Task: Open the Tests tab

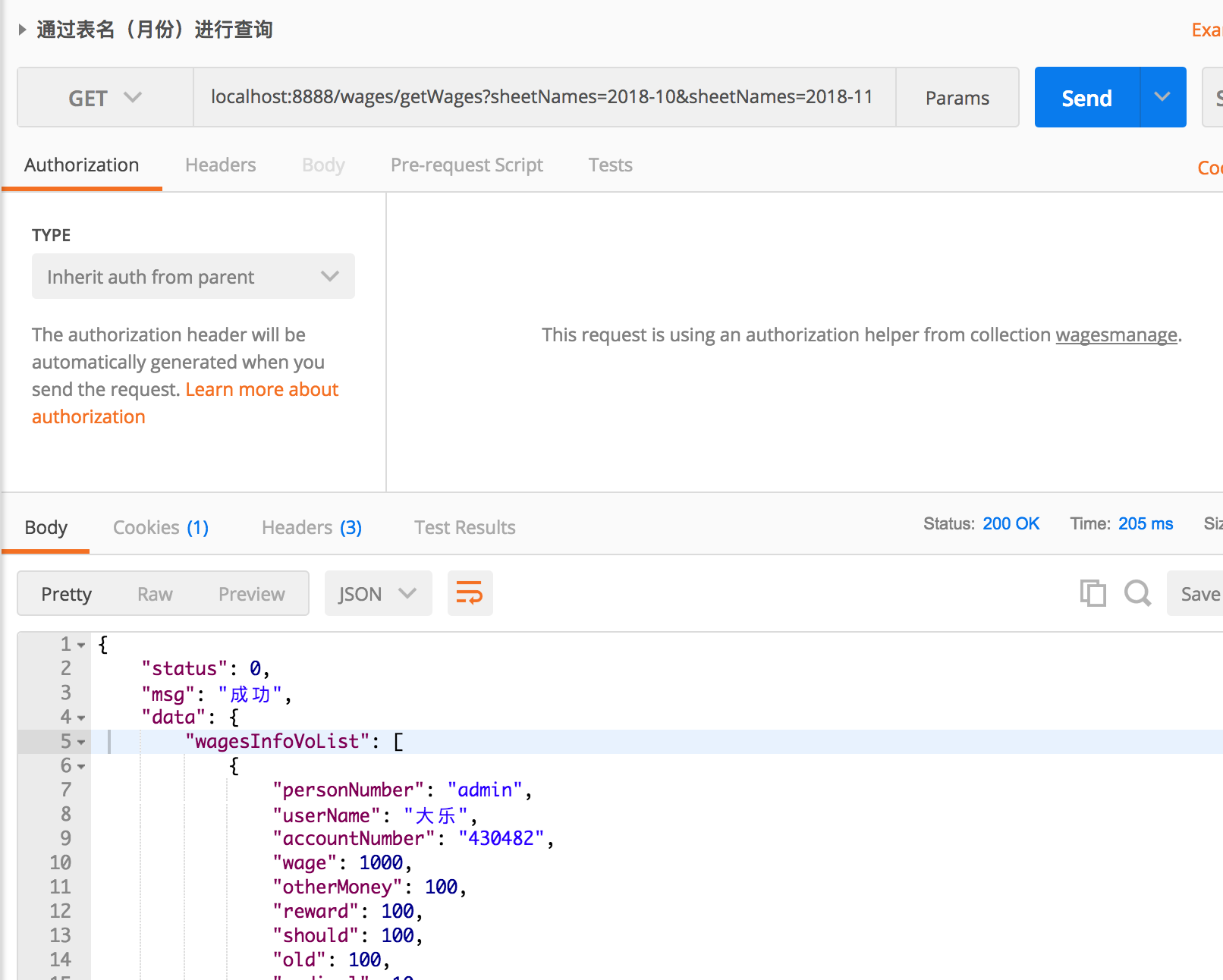Action: (610, 165)
